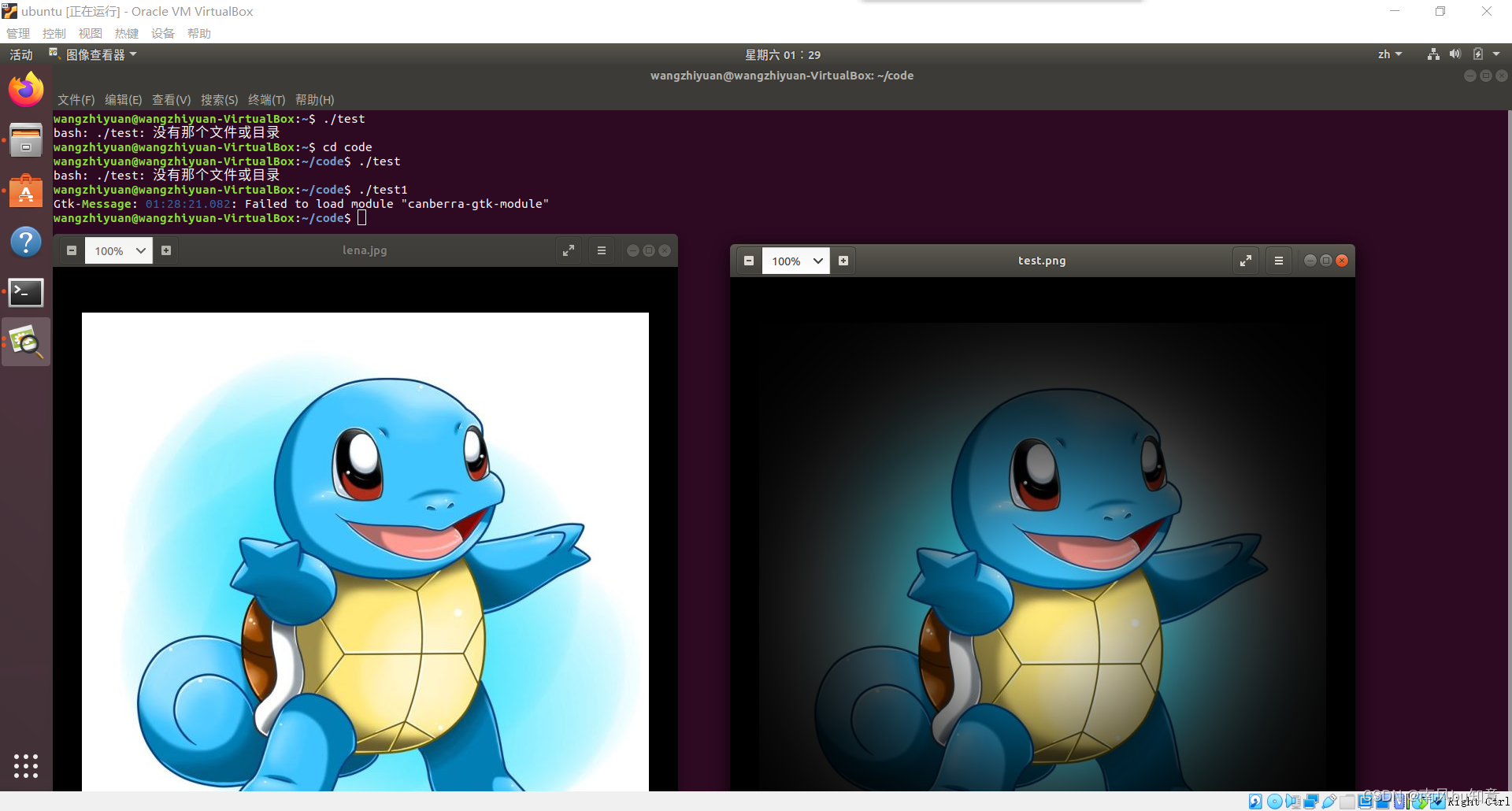Image resolution: width=1512 pixels, height=811 pixels.
Task: Switch to the Terminal dock icon
Action: coord(26,292)
